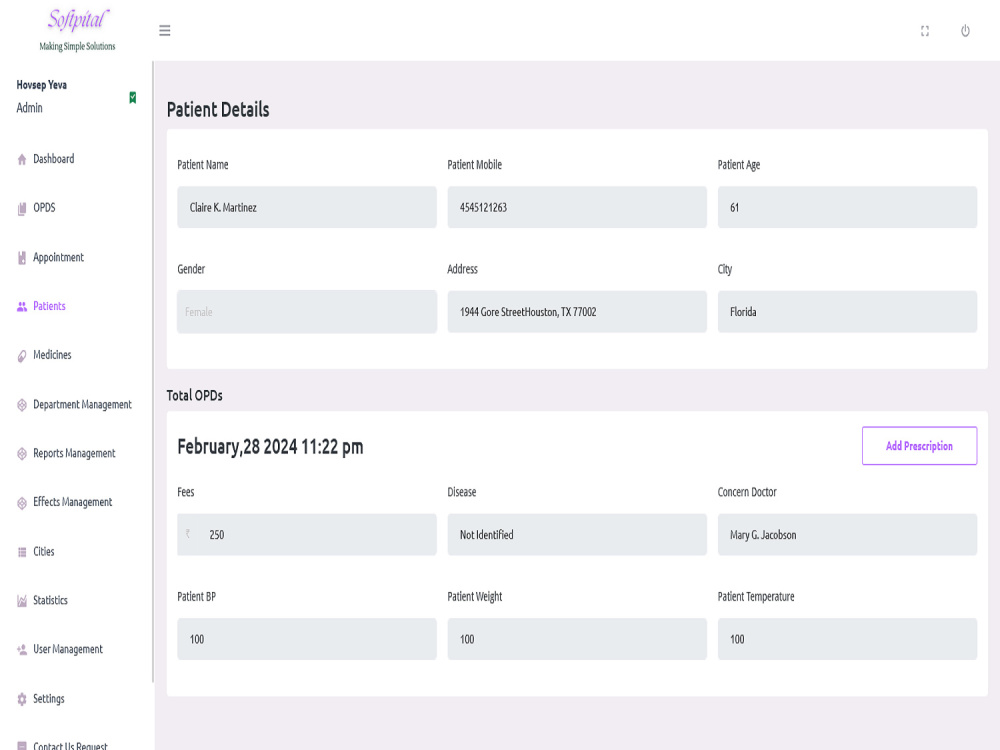Open Cities menu item
1000x750 pixels.
click(43, 552)
